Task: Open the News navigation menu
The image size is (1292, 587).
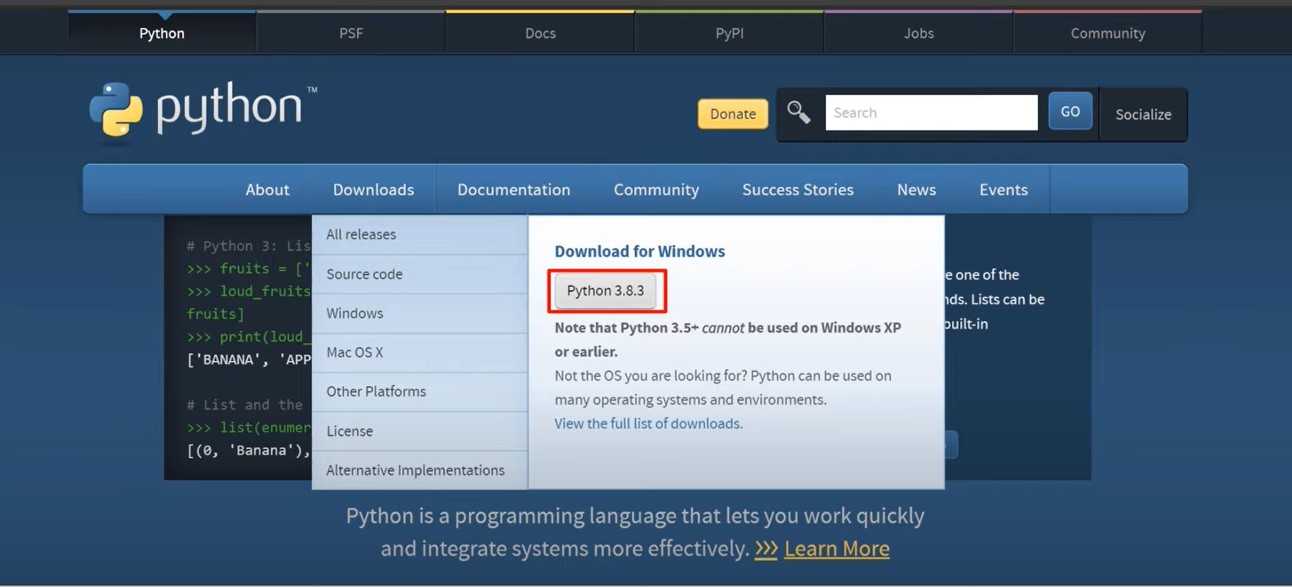Action: (x=916, y=189)
